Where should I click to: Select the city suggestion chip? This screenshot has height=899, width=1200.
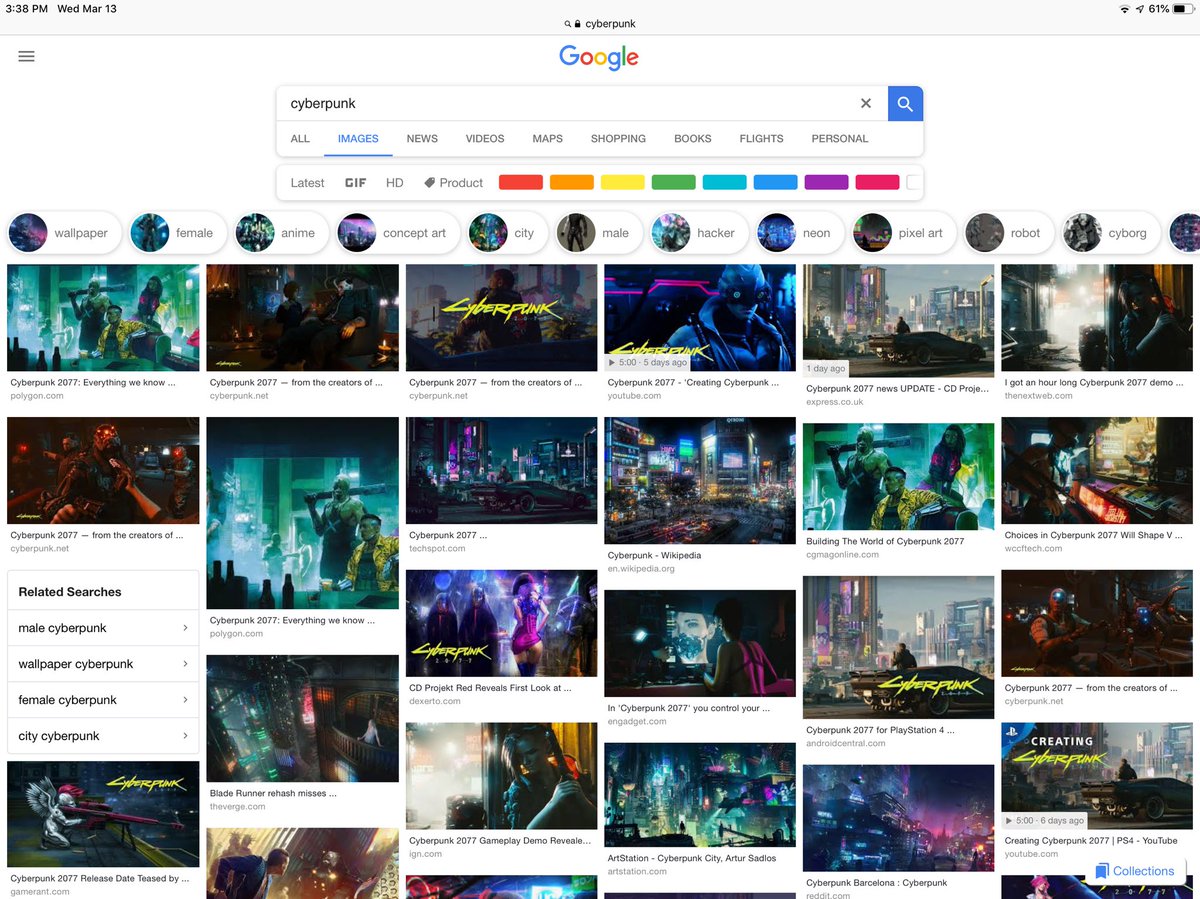coord(506,233)
